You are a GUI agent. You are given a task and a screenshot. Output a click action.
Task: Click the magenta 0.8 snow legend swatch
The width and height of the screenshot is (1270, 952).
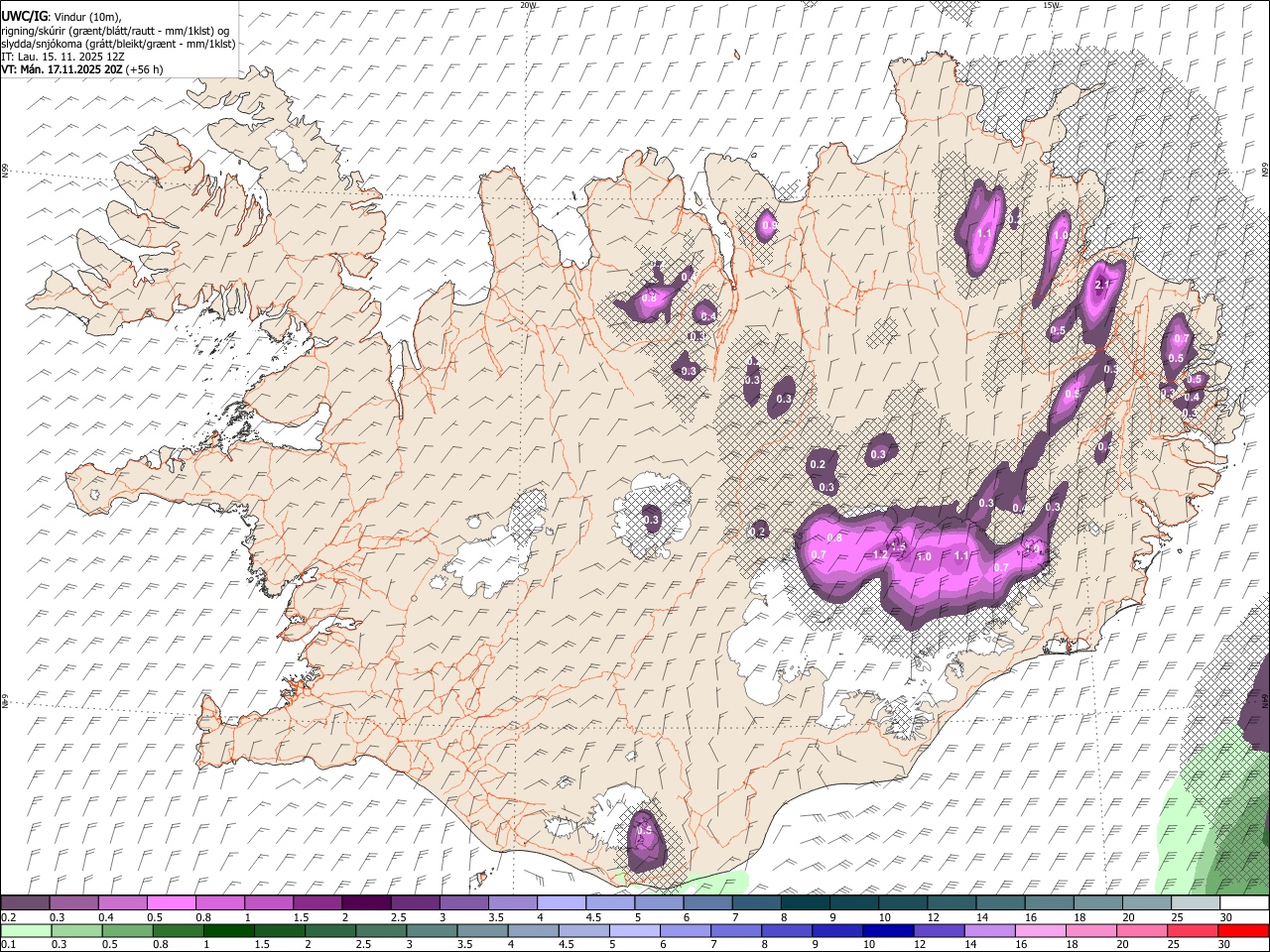click(x=219, y=903)
